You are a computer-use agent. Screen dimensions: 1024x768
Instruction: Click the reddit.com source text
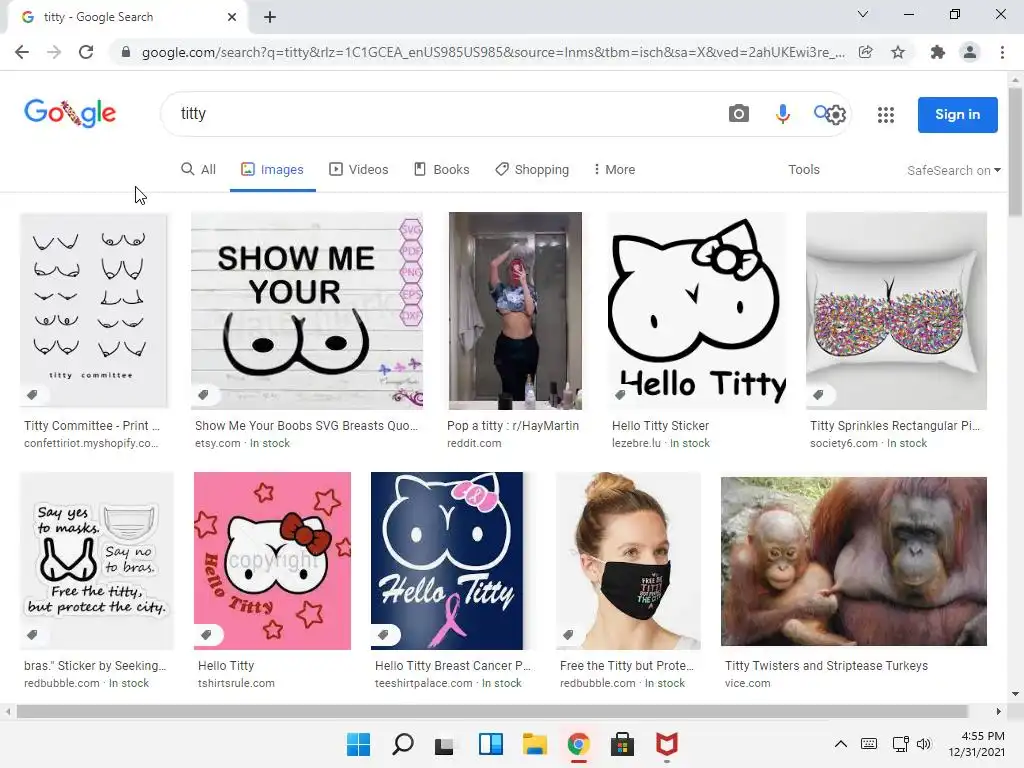(x=474, y=443)
